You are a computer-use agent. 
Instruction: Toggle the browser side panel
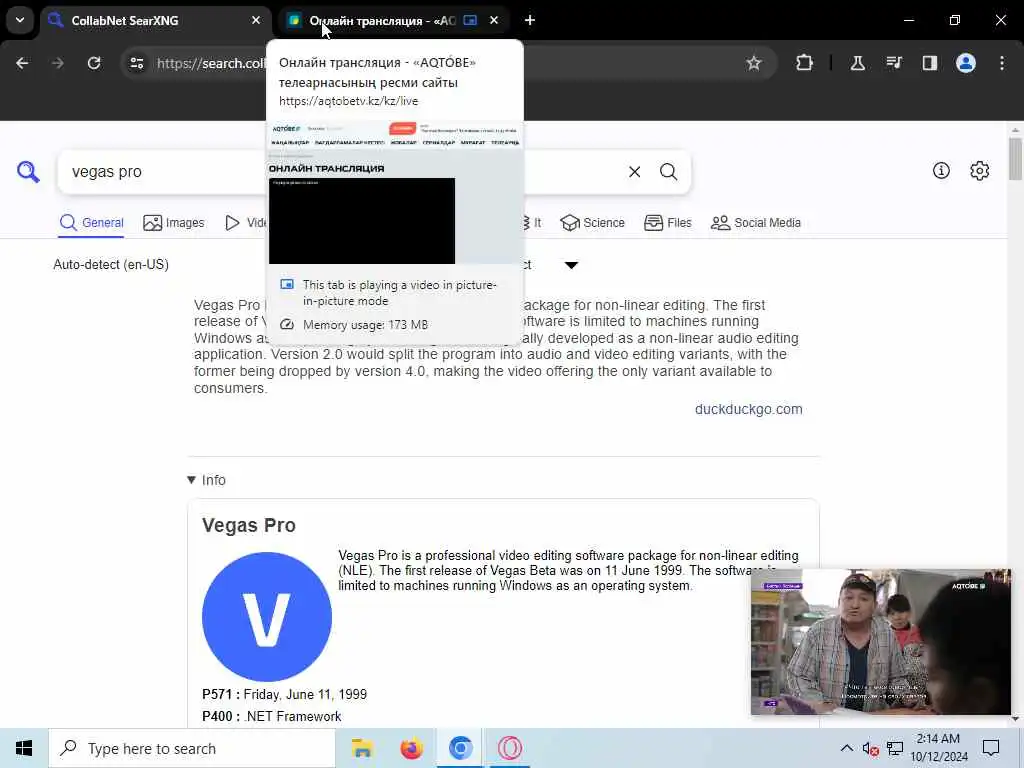[929, 63]
